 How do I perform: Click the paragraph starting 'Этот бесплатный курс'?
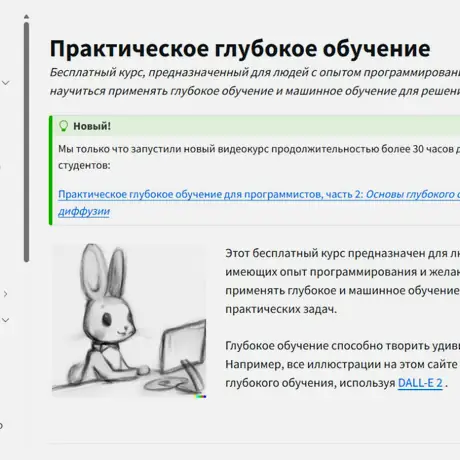pos(342,281)
